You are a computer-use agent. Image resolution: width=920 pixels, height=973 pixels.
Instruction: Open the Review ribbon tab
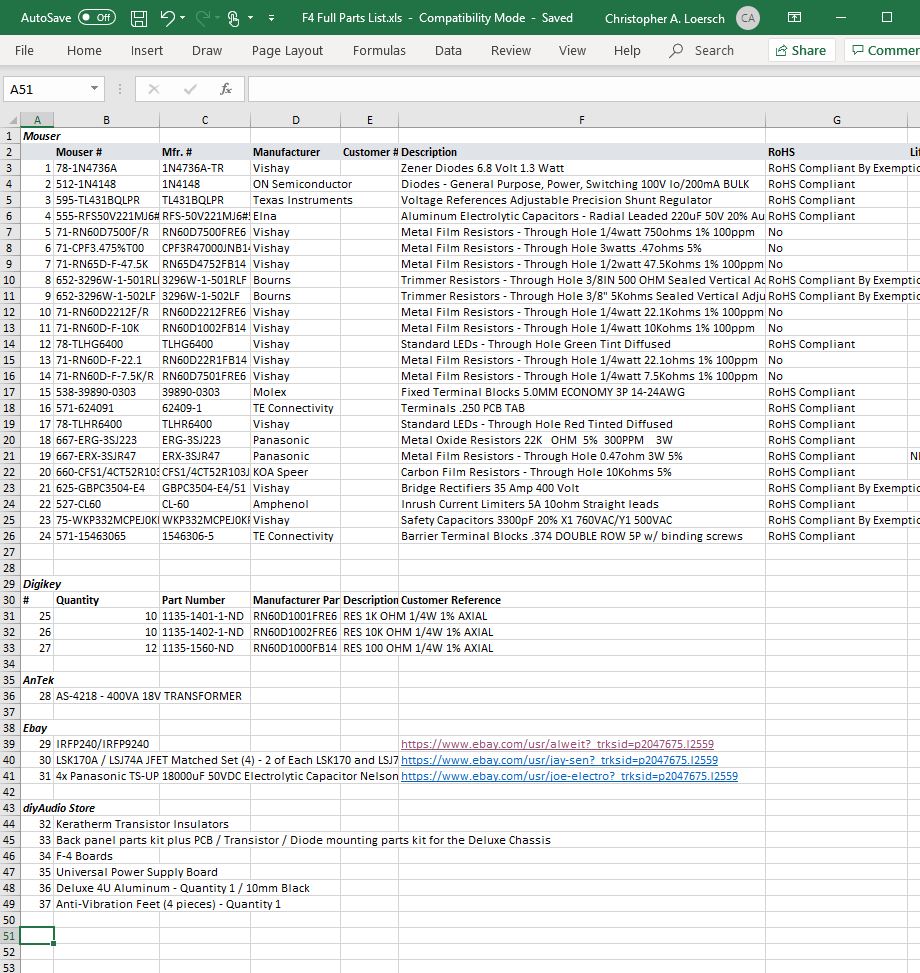point(511,50)
